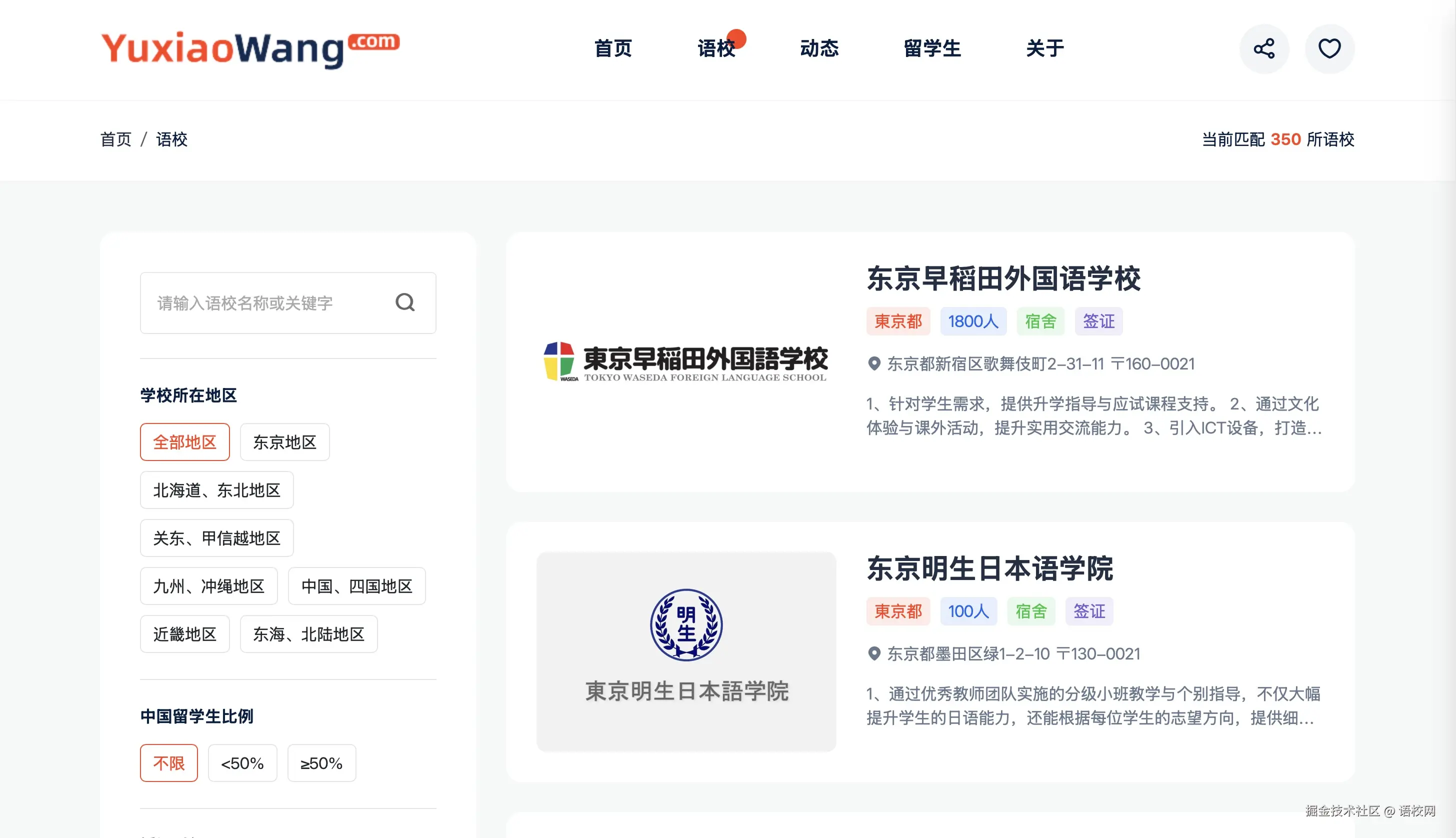The height and width of the screenshot is (838, 1456).
Task: Open the 语校 navigation menu item
Action: (x=716, y=49)
